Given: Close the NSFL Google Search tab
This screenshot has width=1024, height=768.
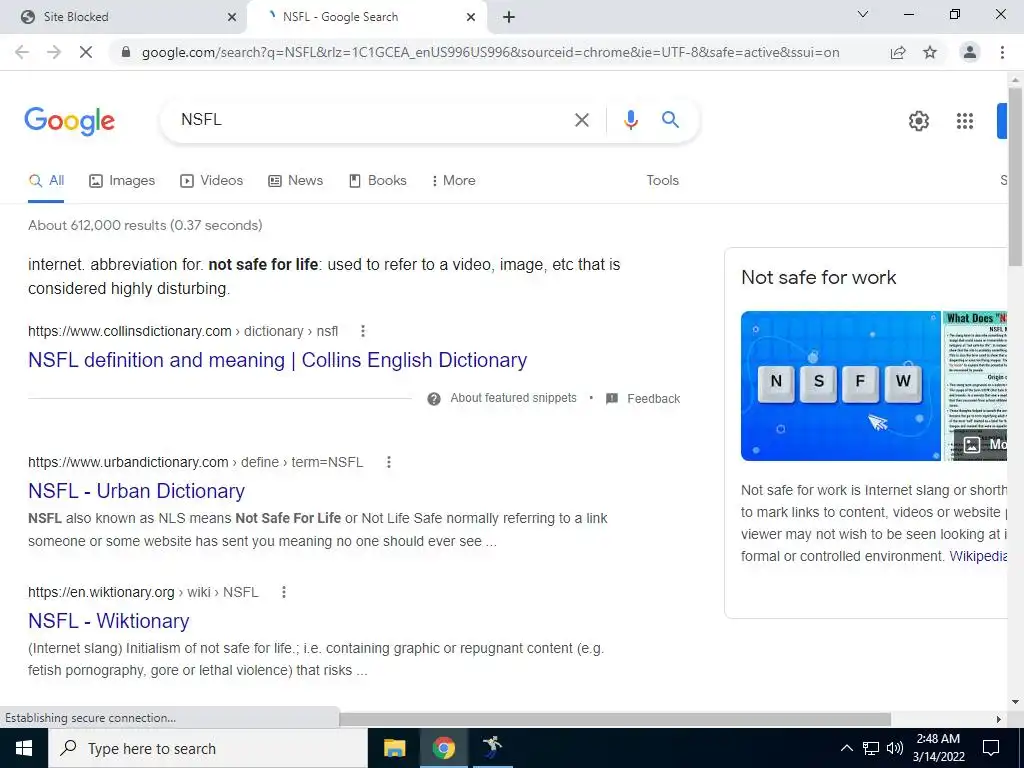Looking at the screenshot, I should (x=471, y=17).
